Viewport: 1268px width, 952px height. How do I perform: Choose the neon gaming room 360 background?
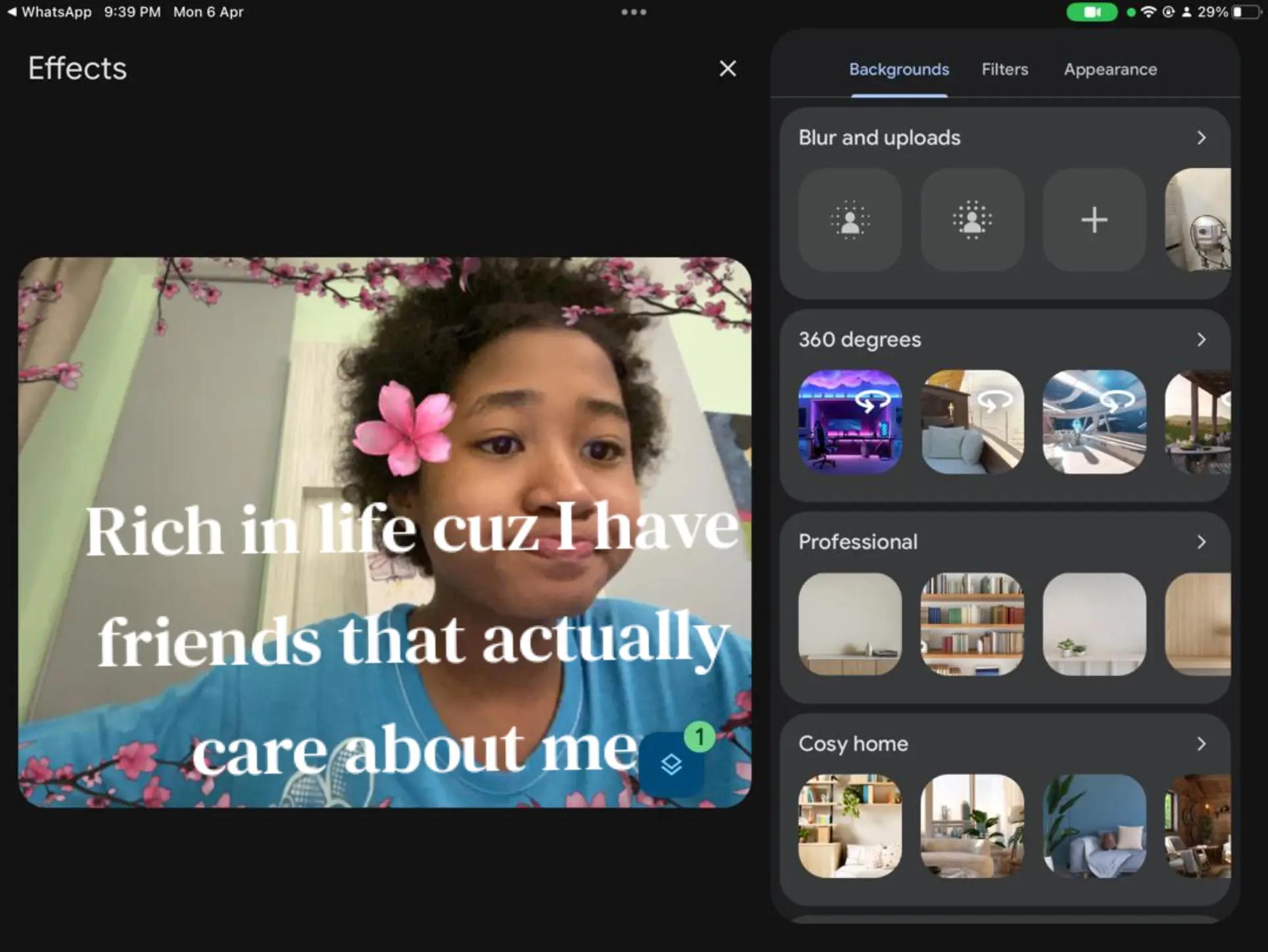tap(850, 421)
